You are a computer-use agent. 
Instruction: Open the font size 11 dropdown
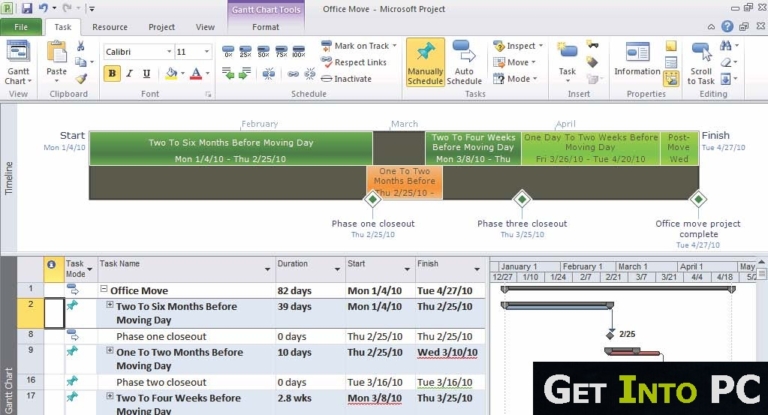click(207, 51)
